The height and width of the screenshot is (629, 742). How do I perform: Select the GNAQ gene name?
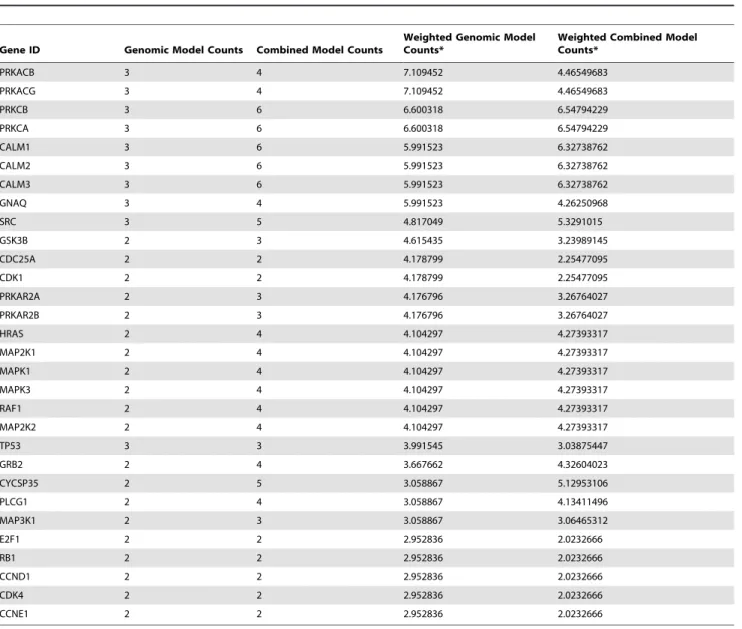[13, 203]
